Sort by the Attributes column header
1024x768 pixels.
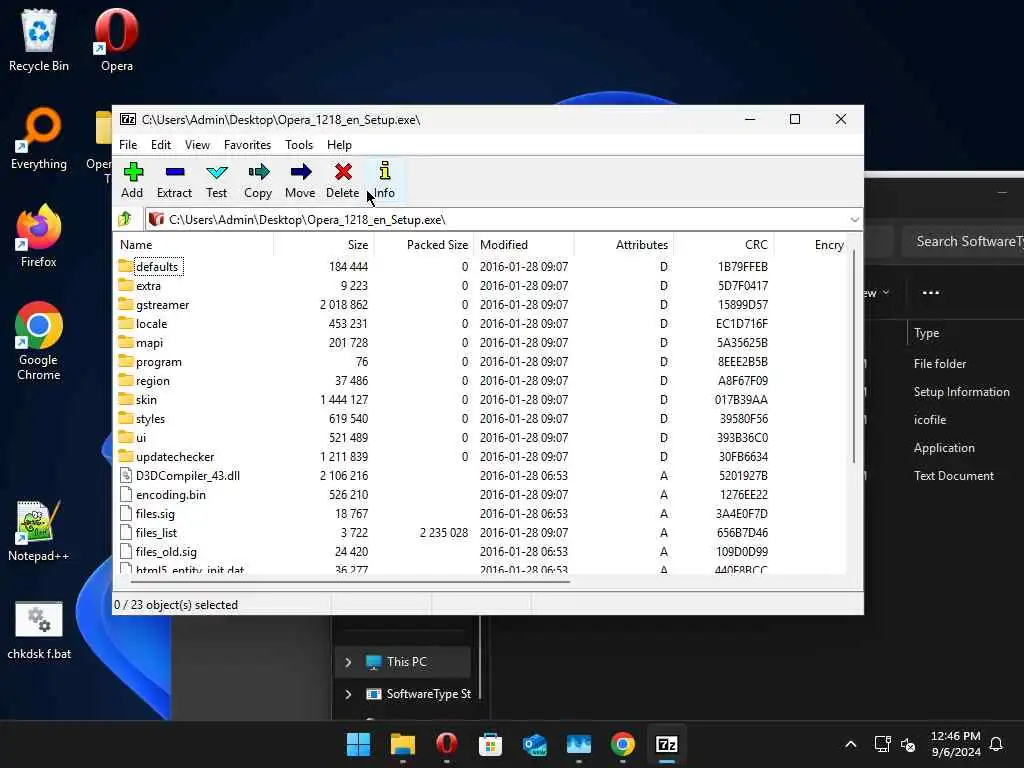(x=624, y=245)
